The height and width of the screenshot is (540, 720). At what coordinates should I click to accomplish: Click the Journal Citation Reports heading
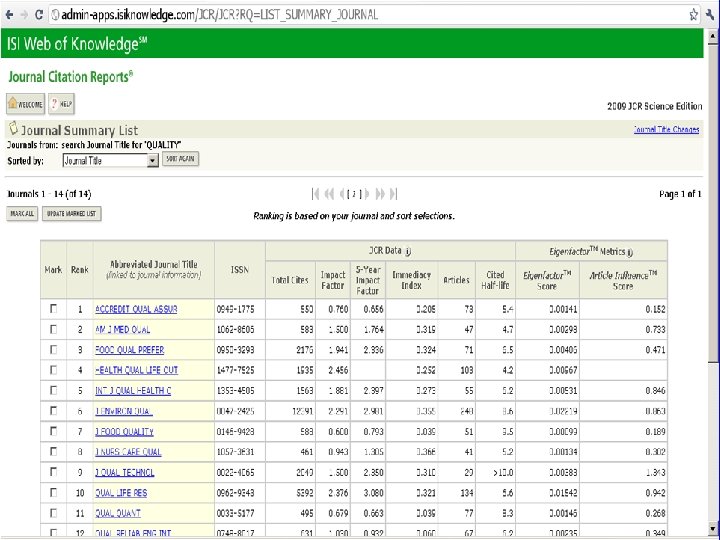70,77
